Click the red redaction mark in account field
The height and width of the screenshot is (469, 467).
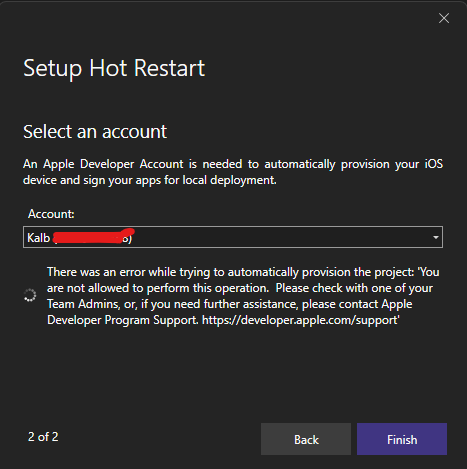click(93, 236)
